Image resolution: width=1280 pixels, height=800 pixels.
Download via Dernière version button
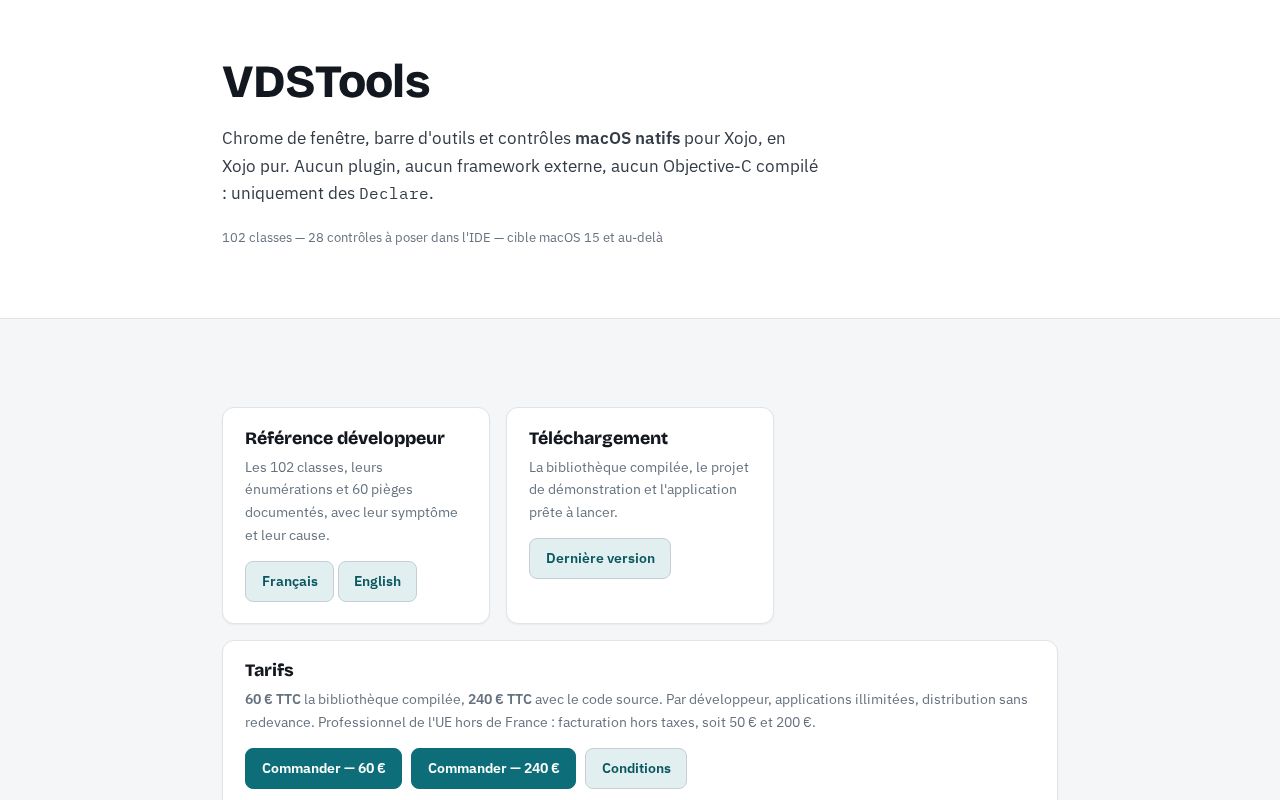(x=600, y=558)
